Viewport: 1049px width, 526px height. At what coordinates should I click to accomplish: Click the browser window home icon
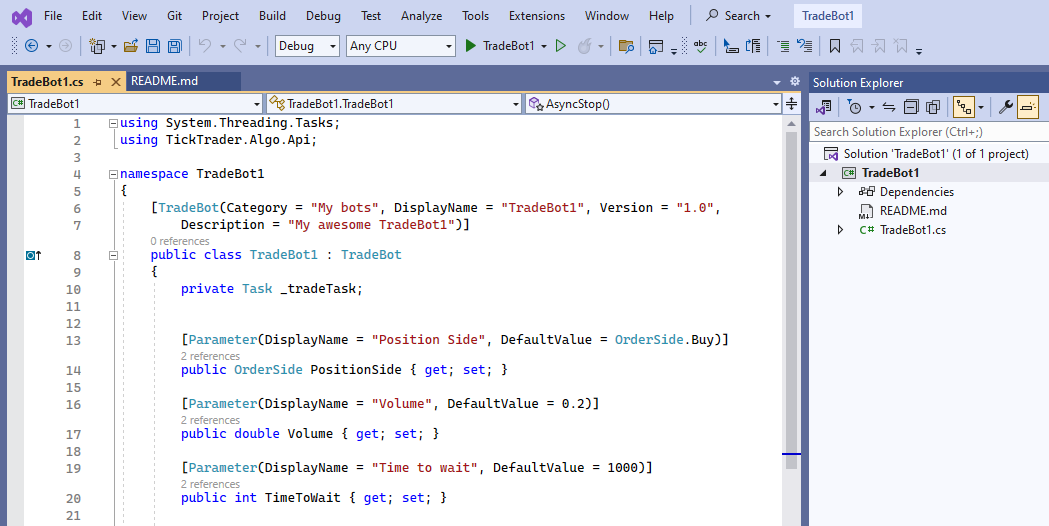tap(656, 46)
